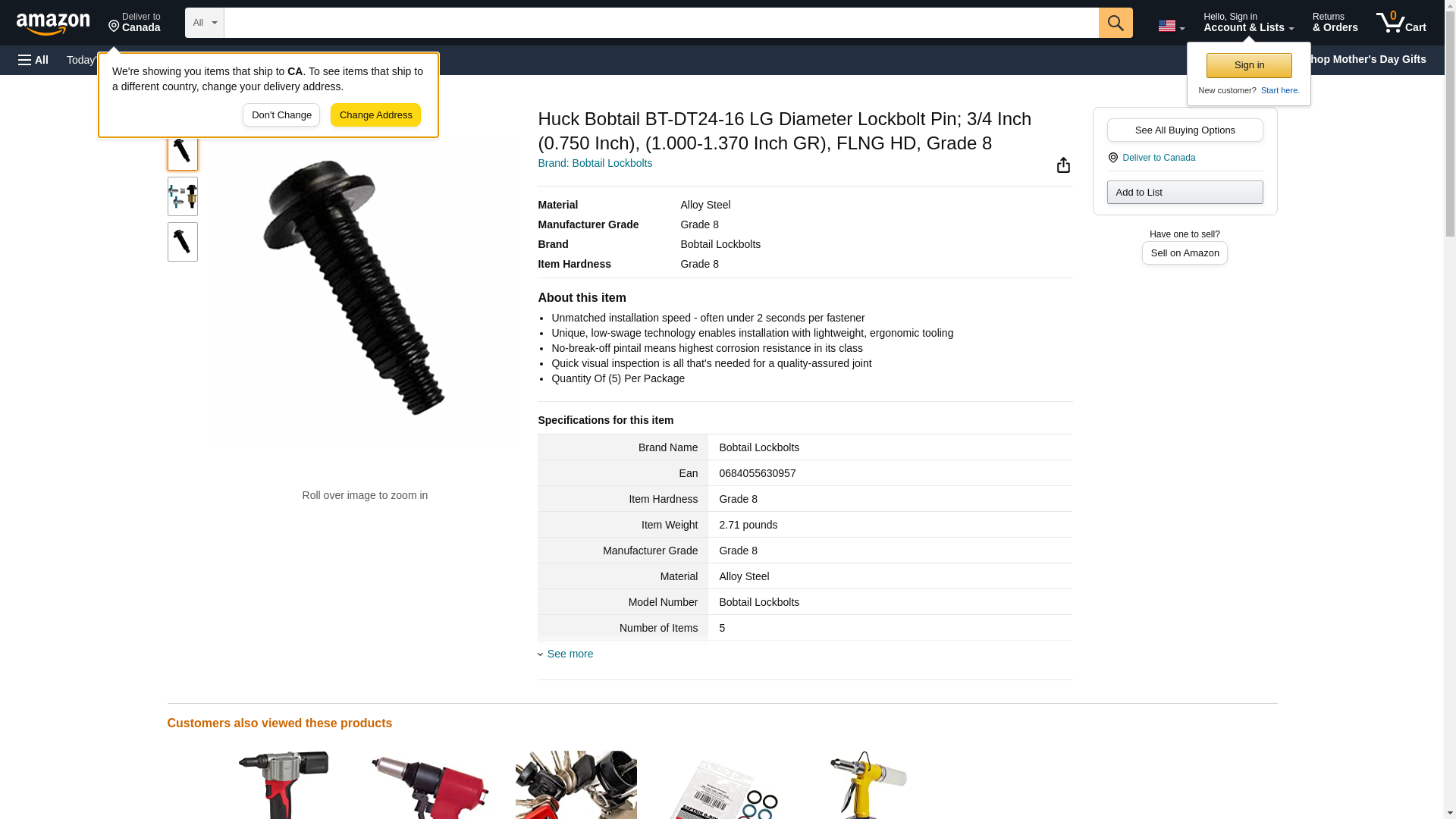The height and width of the screenshot is (819, 1456).
Task: Open the country flag language selector
Action: pos(1171,26)
